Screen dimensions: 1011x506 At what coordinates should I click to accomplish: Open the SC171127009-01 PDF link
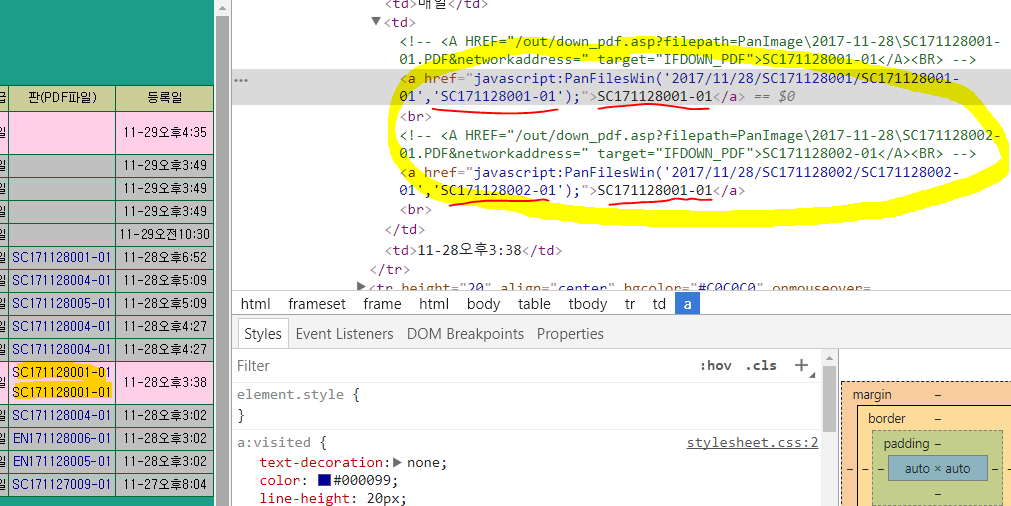tap(61, 484)
